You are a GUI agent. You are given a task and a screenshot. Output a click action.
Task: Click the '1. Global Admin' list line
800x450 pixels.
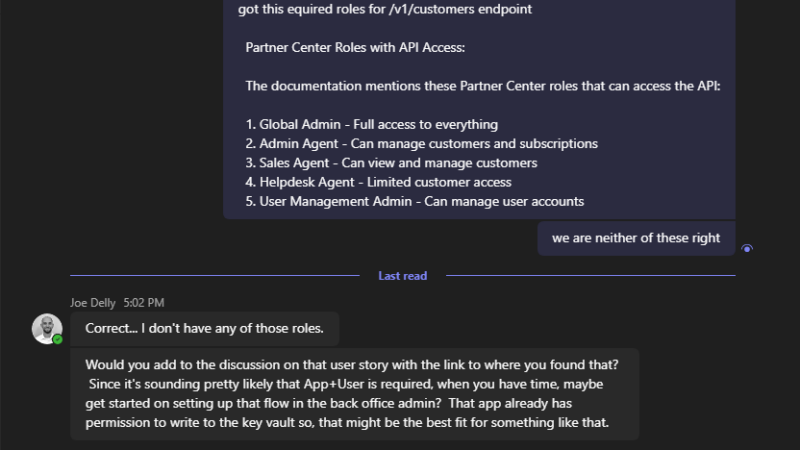click(x=371, y=125)
